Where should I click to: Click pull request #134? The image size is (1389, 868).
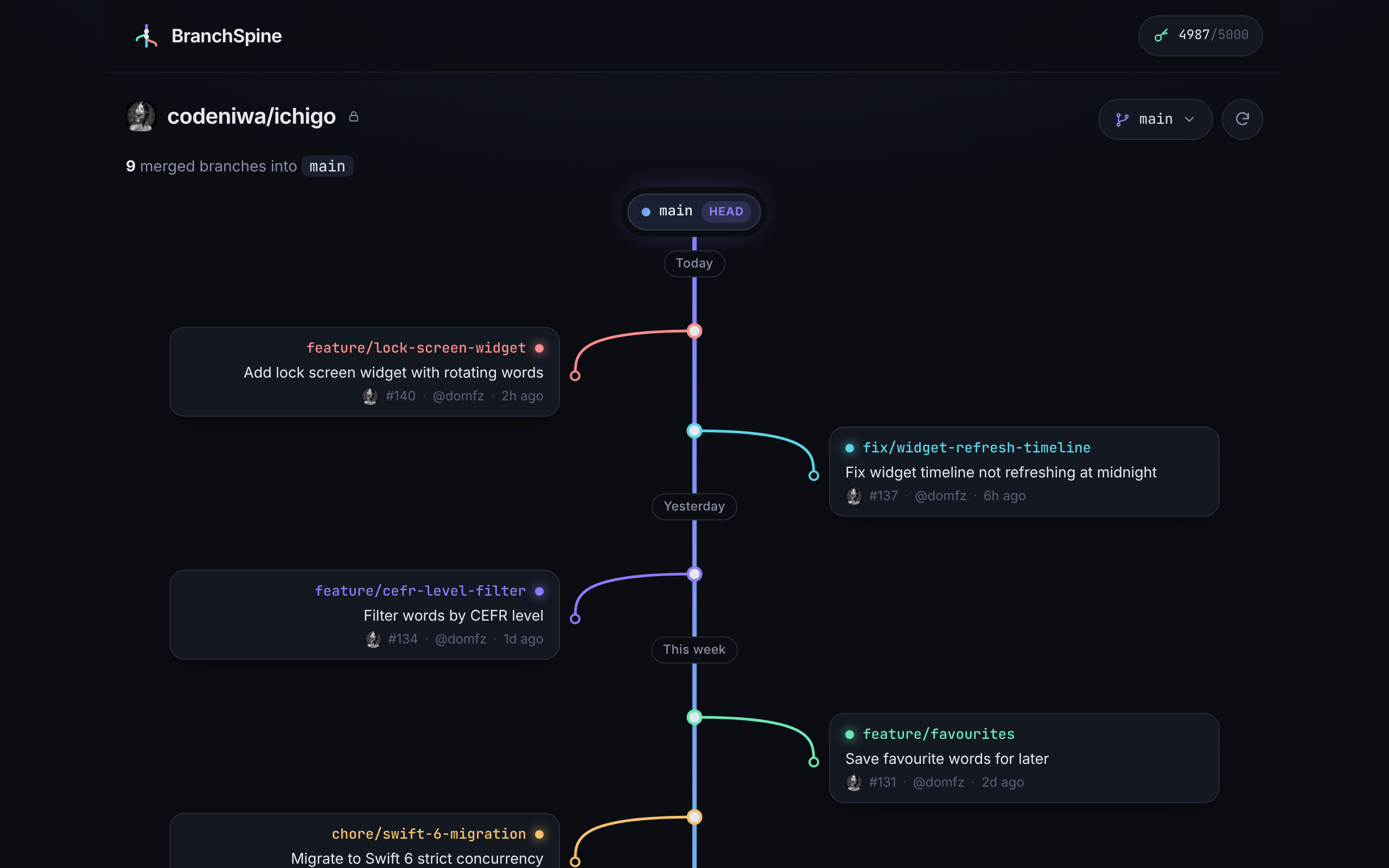403,639
